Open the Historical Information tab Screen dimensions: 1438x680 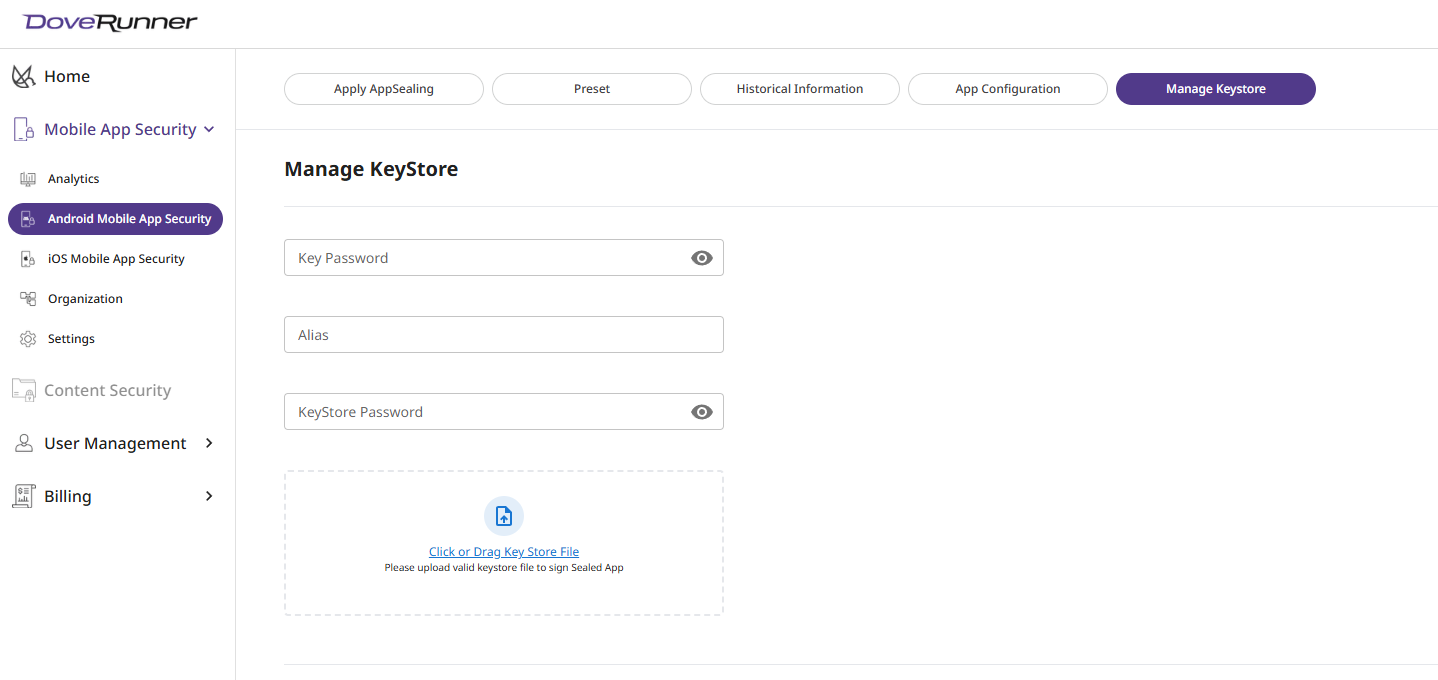[x=800, y=89]
